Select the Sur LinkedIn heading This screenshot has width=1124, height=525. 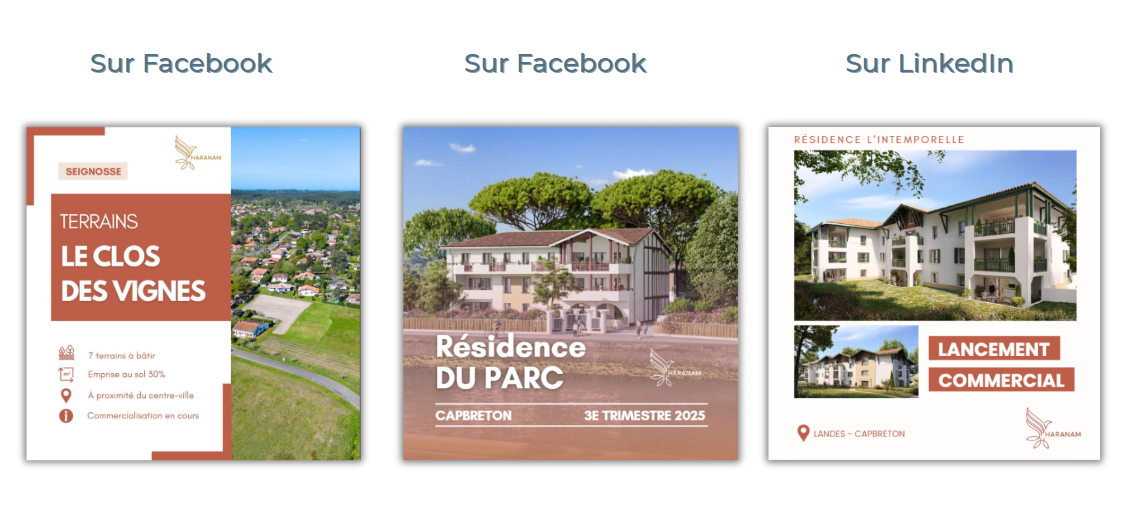930,63
